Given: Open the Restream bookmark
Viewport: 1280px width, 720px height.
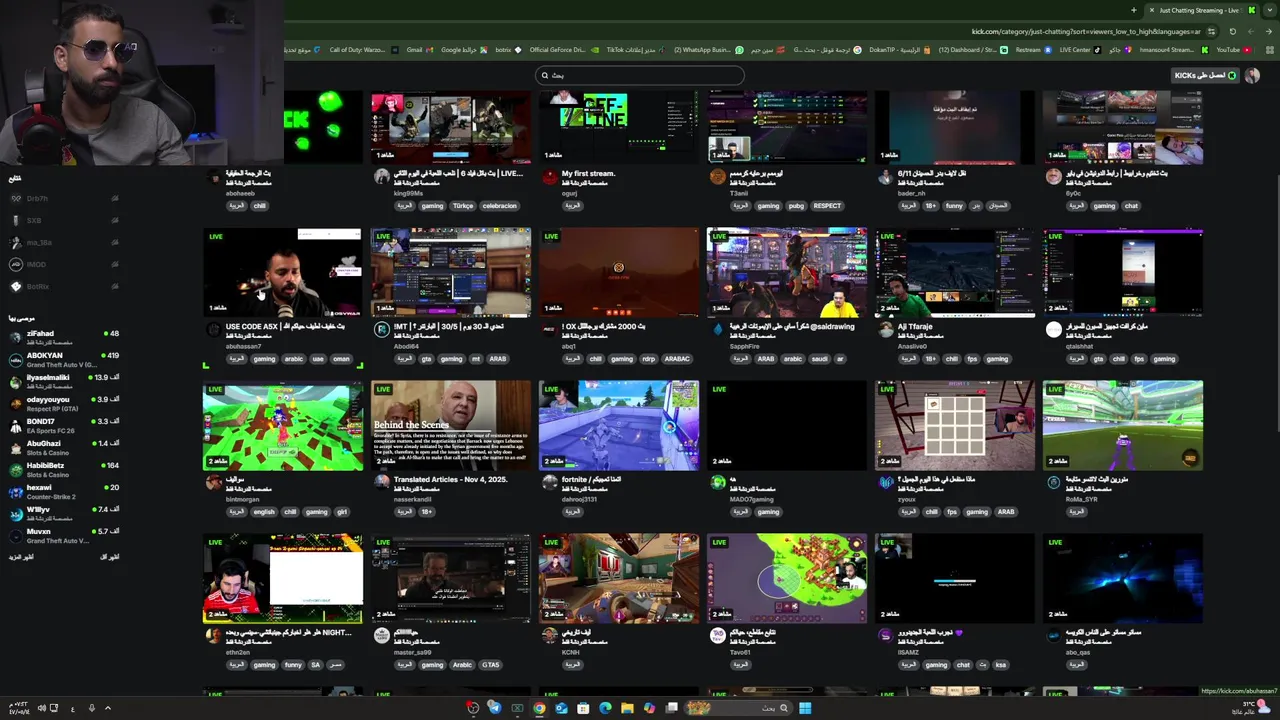Looking at the screenshot, I should [1033, 50].
